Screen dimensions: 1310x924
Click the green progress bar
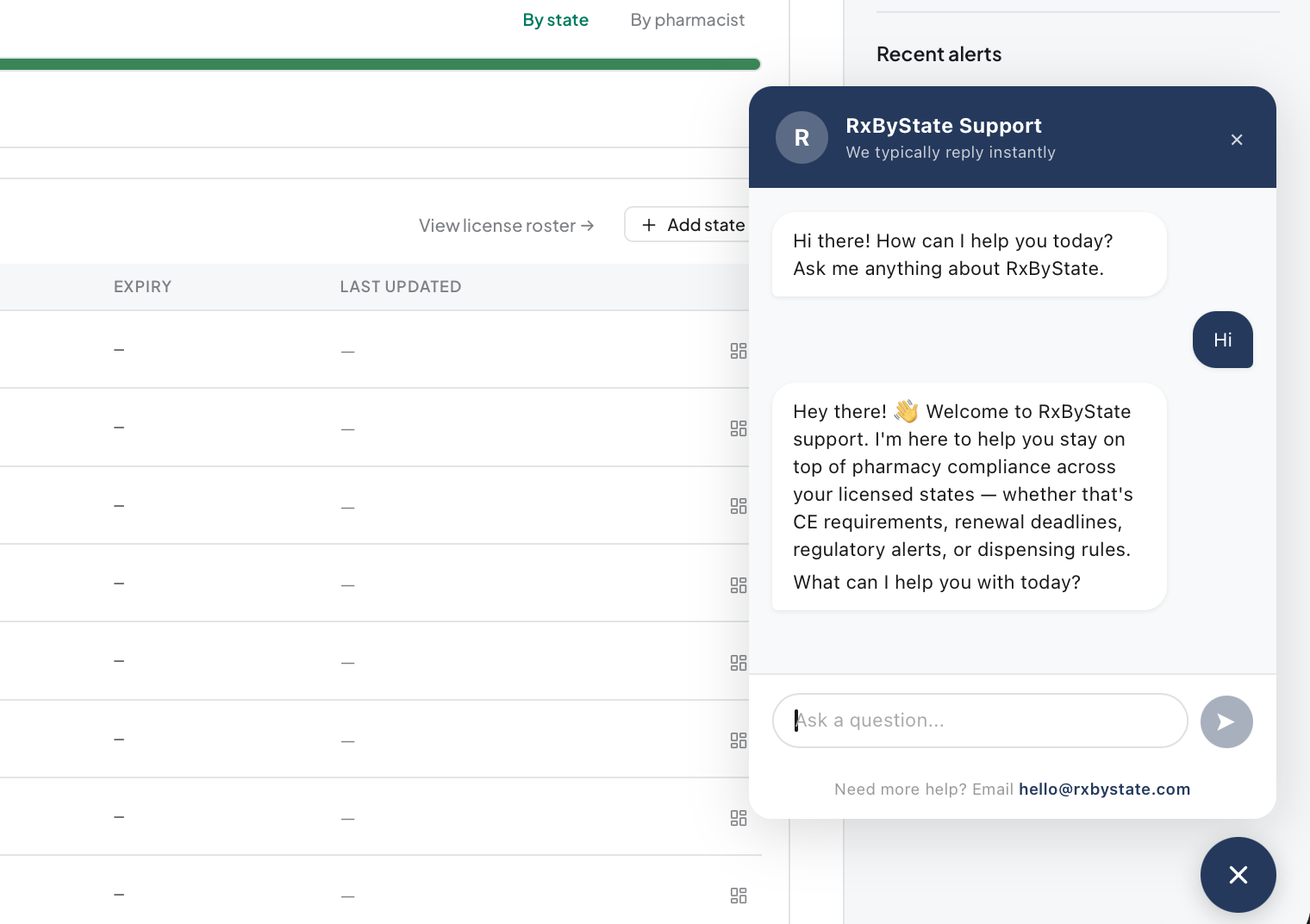point(379,64)
